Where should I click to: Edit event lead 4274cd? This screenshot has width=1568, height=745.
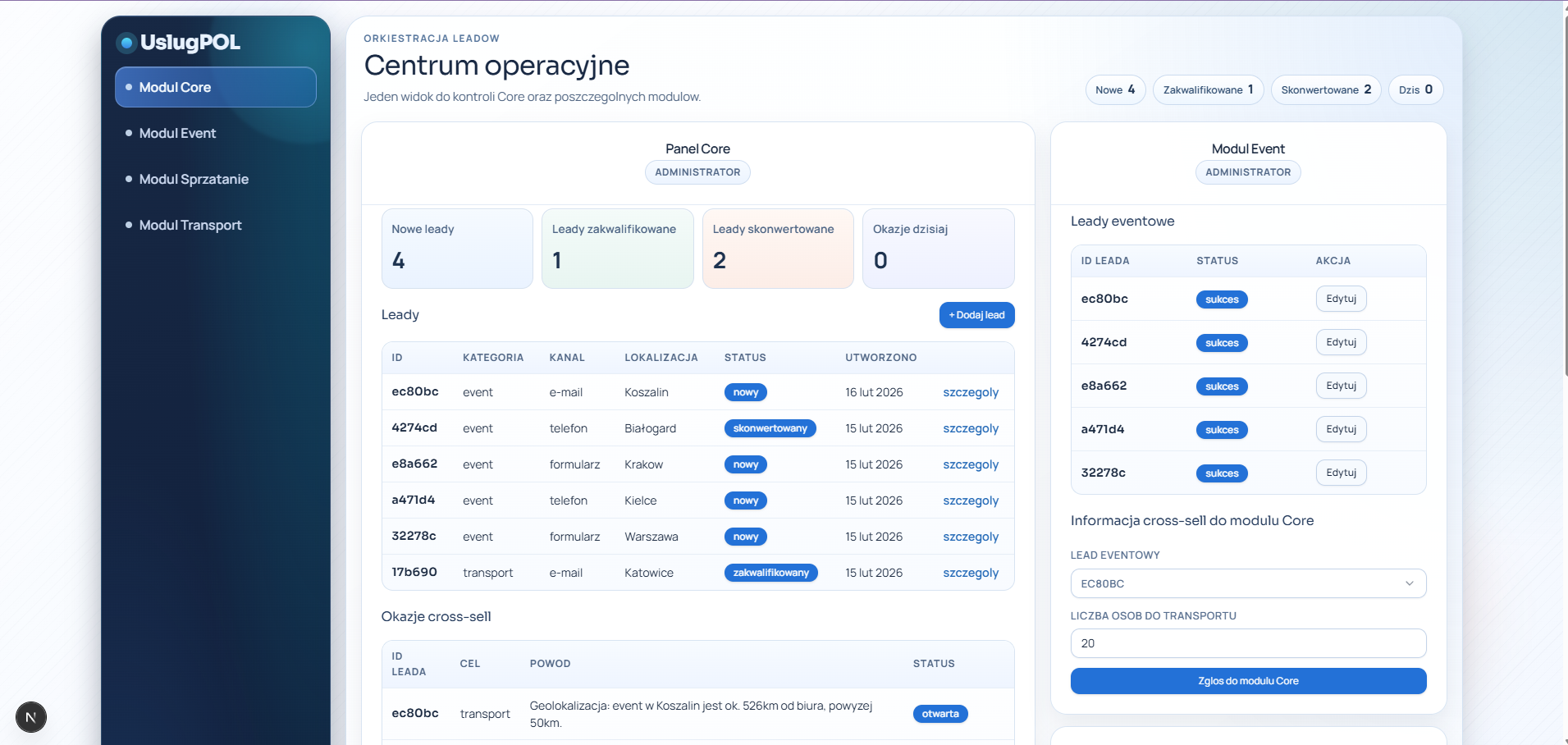click(x=1341, y=342)
